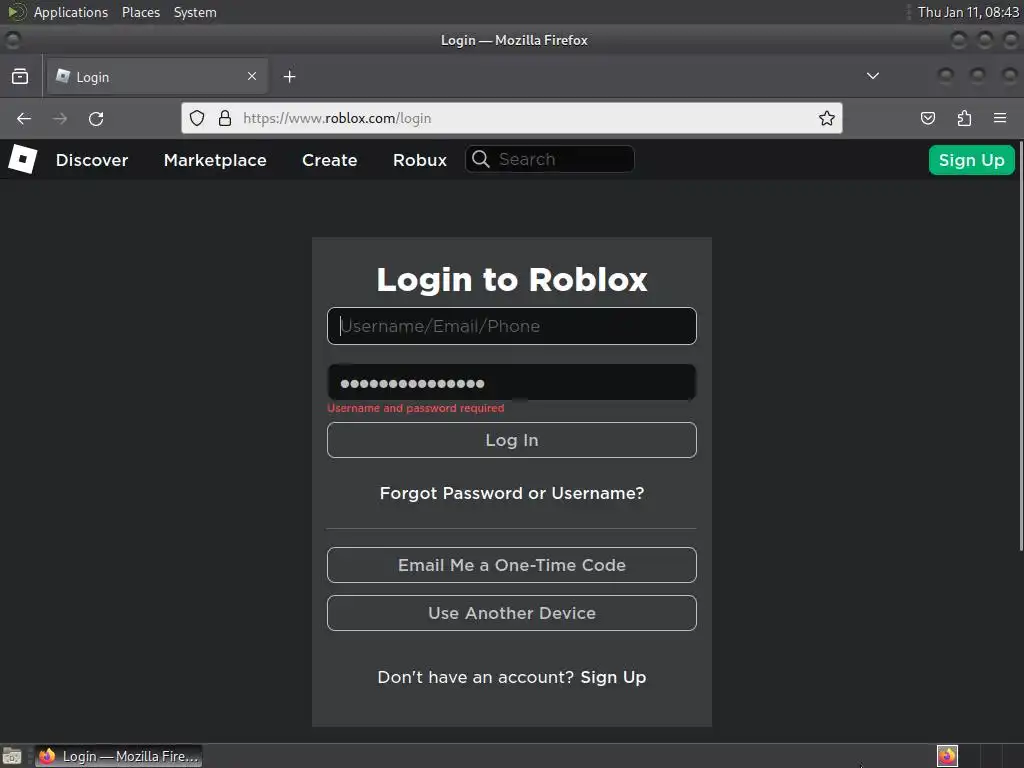Reload the page with refresh icon
The image size is (1024, 768).
point(96,118)
